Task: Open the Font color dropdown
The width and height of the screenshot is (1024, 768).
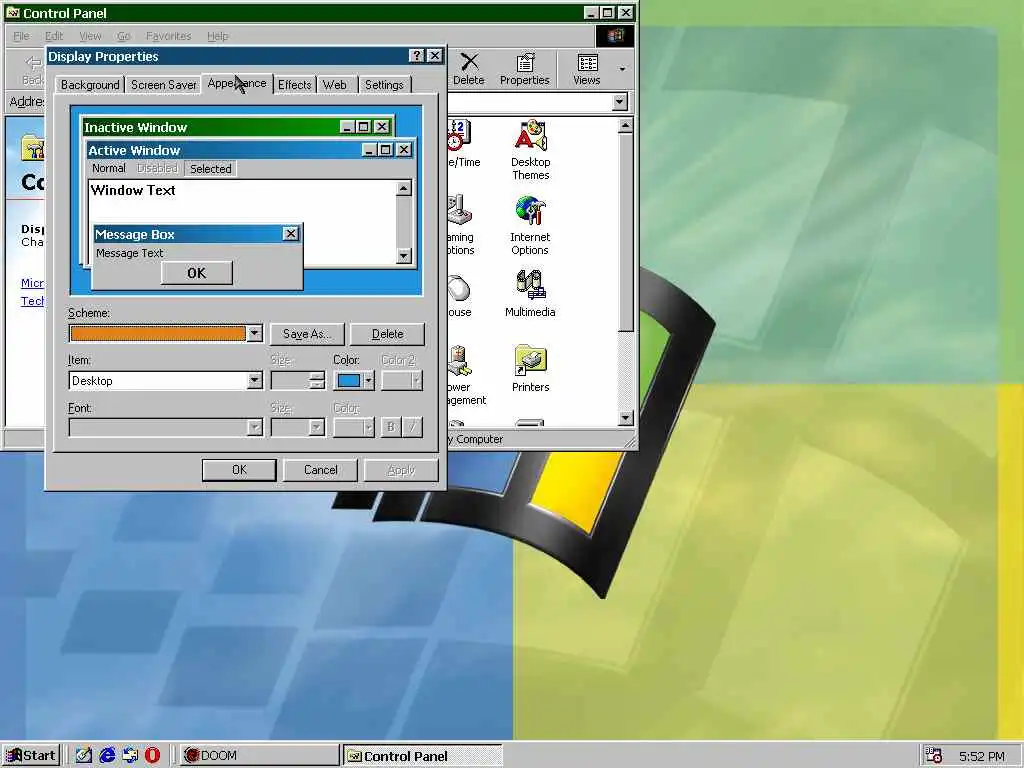Action: coord(354,428)
